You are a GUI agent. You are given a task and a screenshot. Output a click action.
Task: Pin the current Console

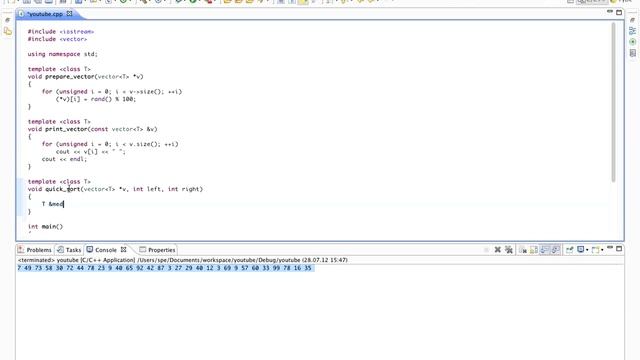(569, 250)
